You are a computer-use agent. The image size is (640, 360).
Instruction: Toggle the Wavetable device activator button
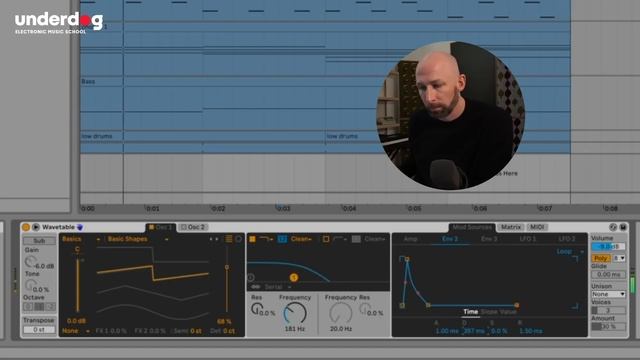tap(26, 227)
